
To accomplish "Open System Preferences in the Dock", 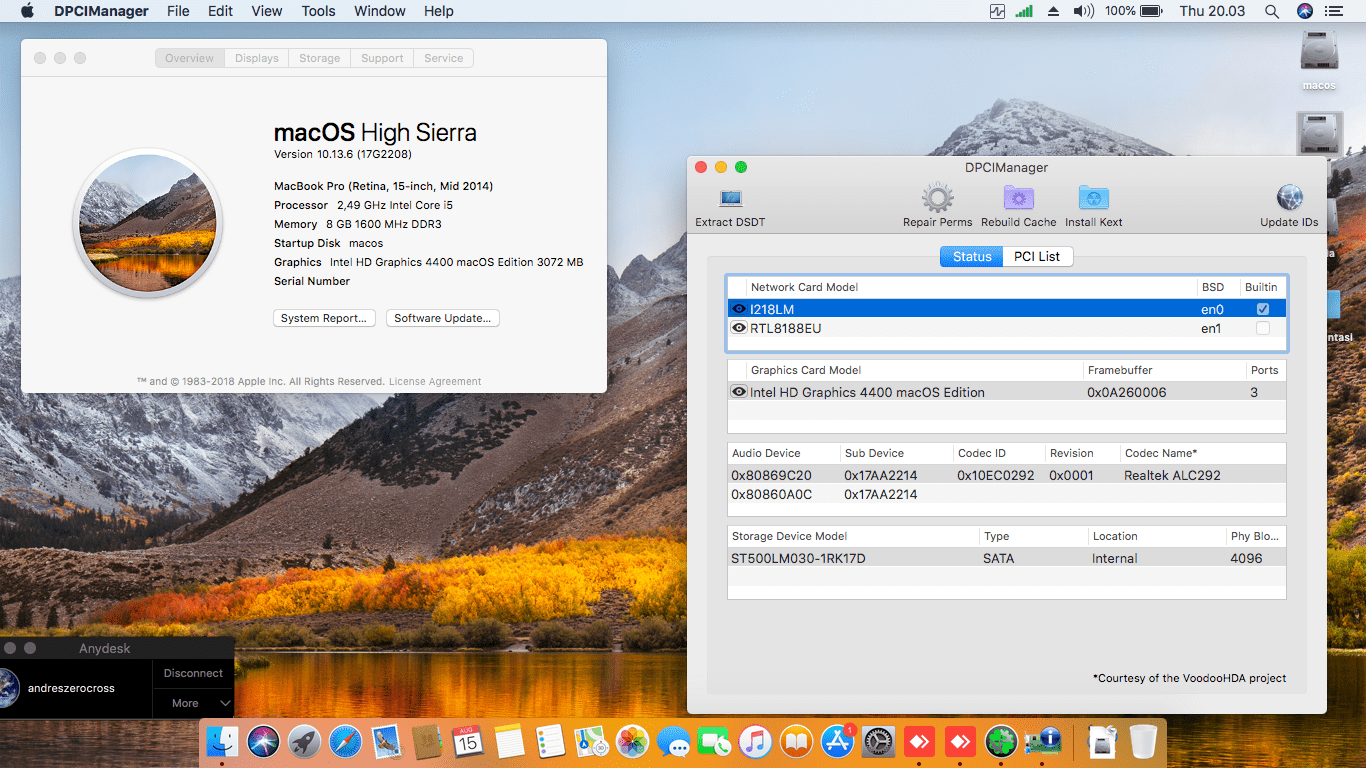I will tap(878, 741).
